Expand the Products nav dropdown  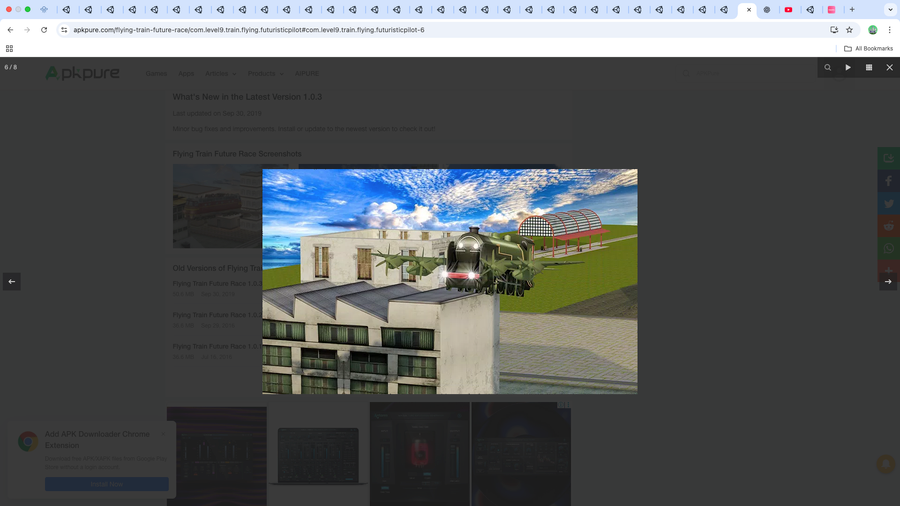pos(266,73)
